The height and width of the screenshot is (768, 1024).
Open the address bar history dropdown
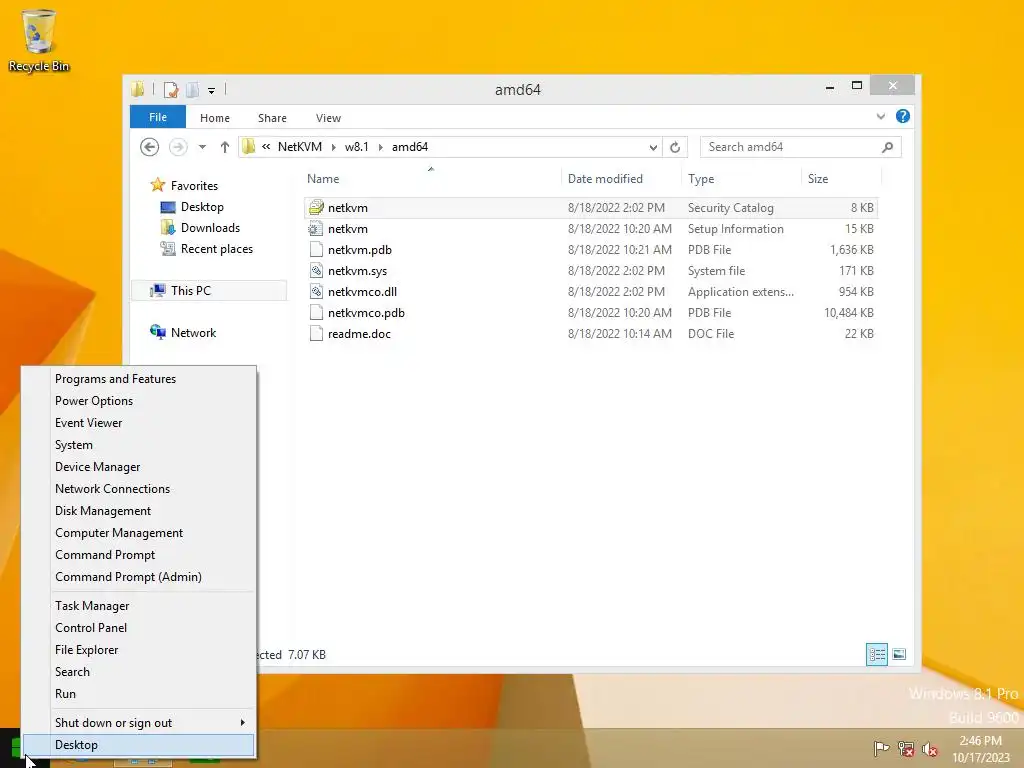coord(653,148)
